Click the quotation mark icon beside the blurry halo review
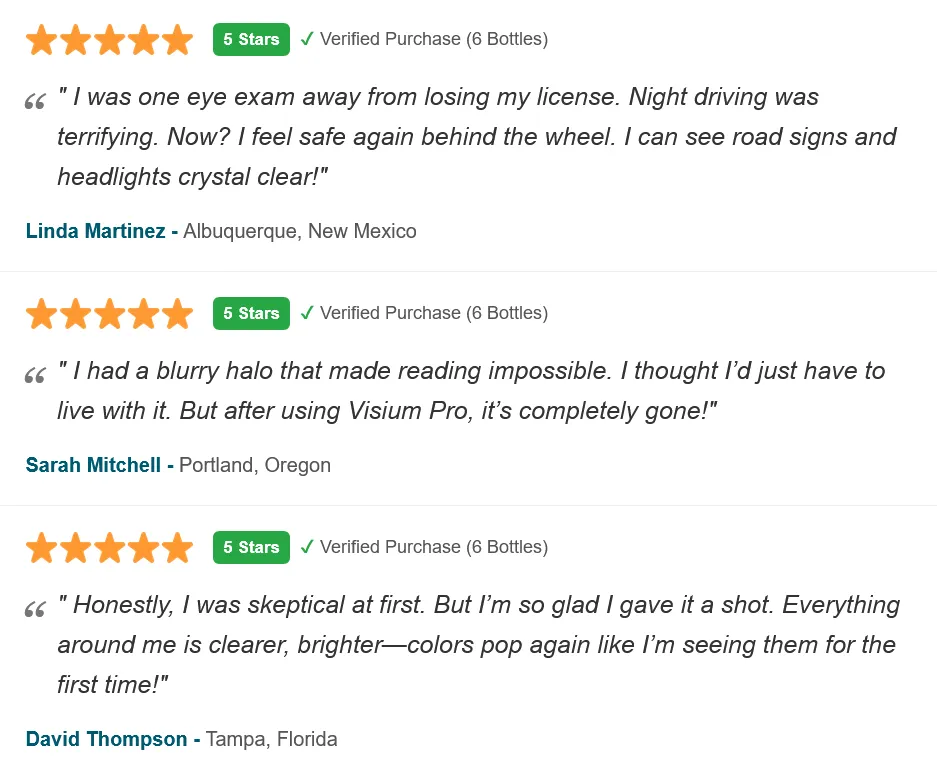Screen dimensions: 937x768 pos(35,375)
